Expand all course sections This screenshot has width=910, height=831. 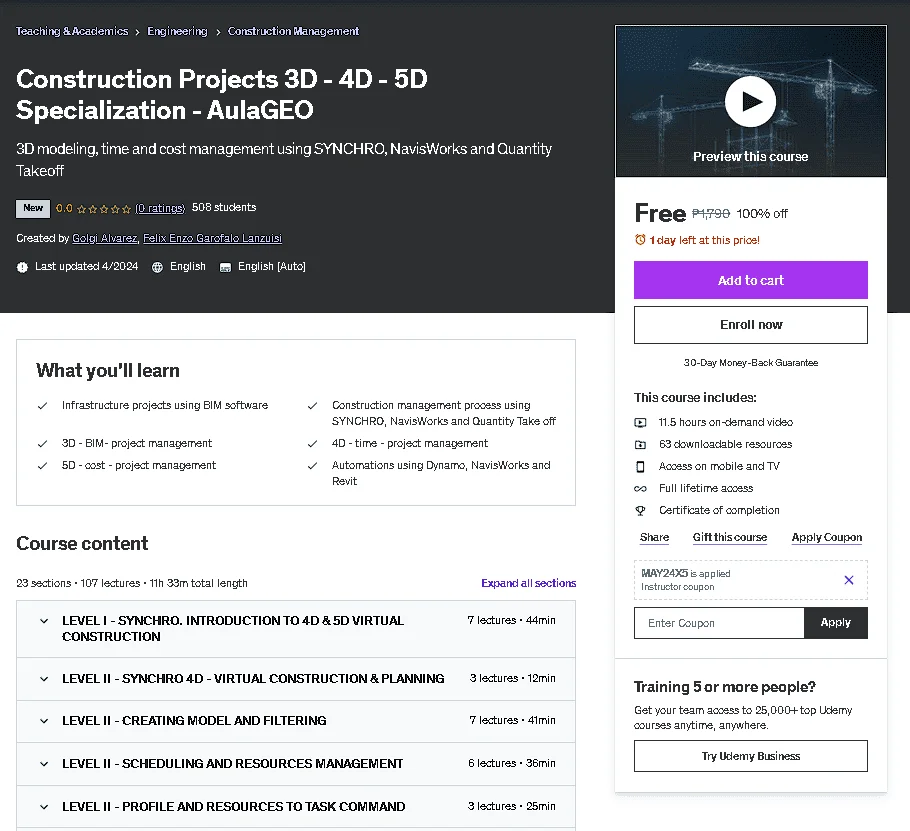529,583
